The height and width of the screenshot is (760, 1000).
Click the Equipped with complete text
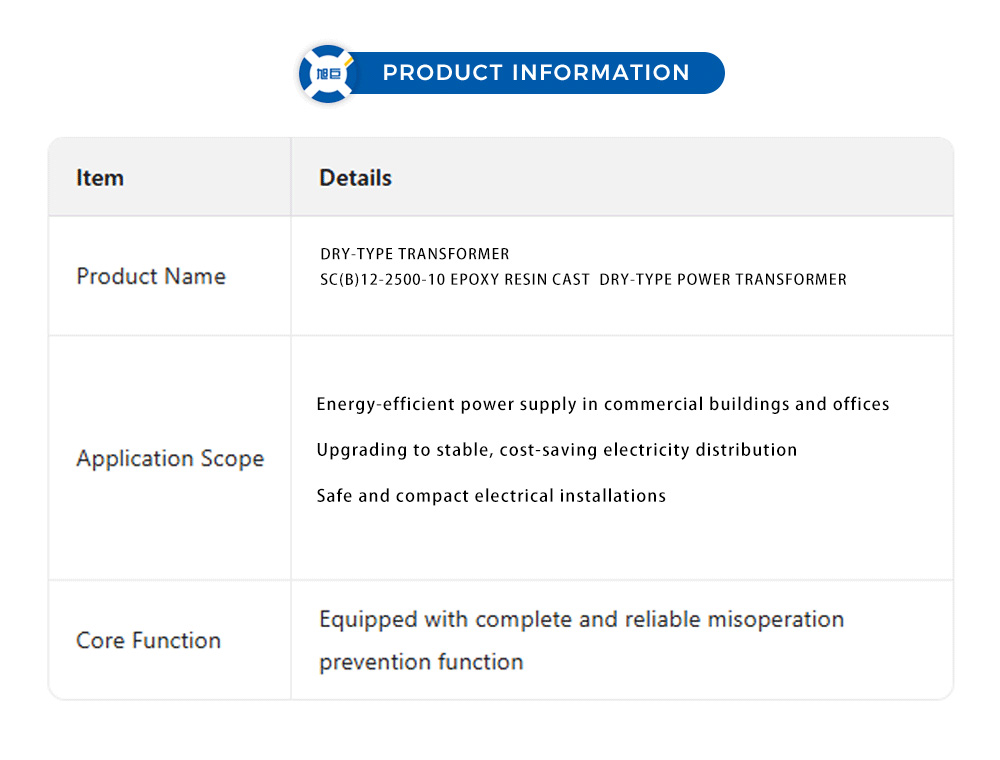click(x=445, y=620)
